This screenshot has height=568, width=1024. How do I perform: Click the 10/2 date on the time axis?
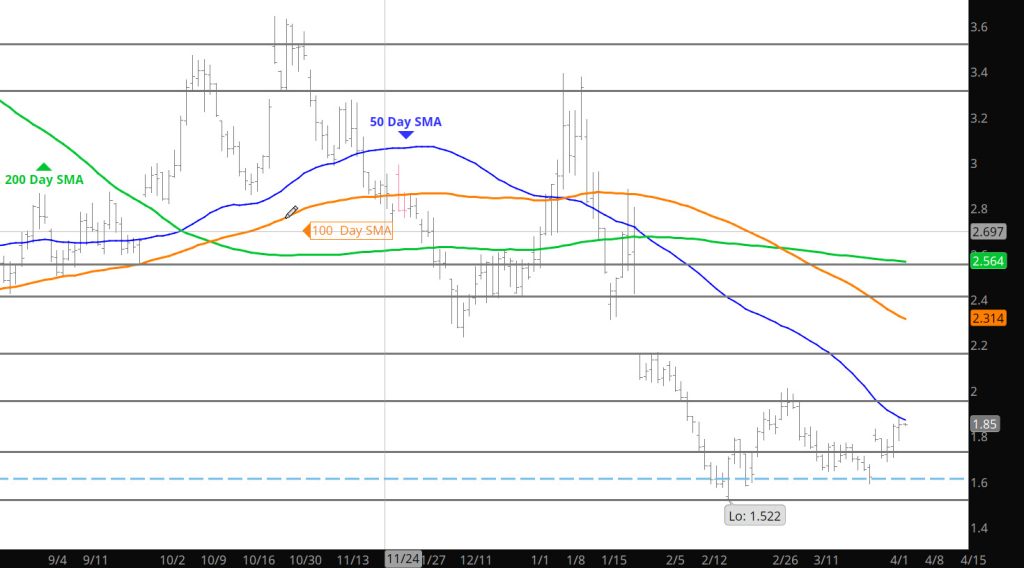point(173,559)
